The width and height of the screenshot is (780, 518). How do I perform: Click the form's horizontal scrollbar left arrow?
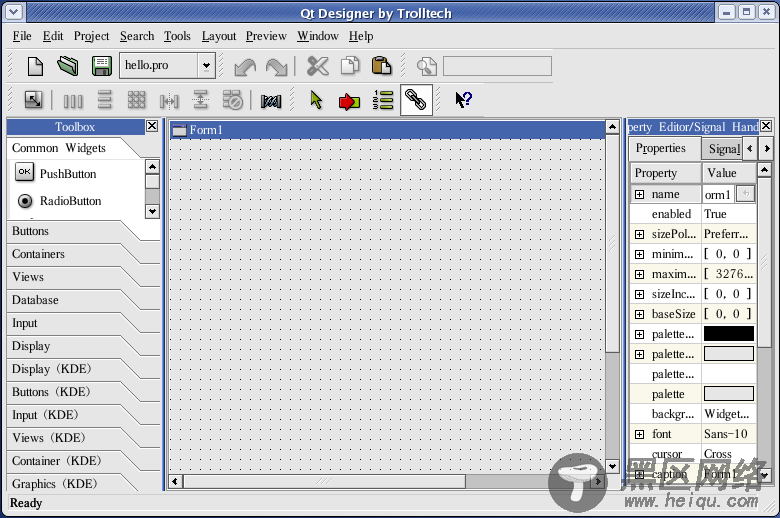coord(175,481)
